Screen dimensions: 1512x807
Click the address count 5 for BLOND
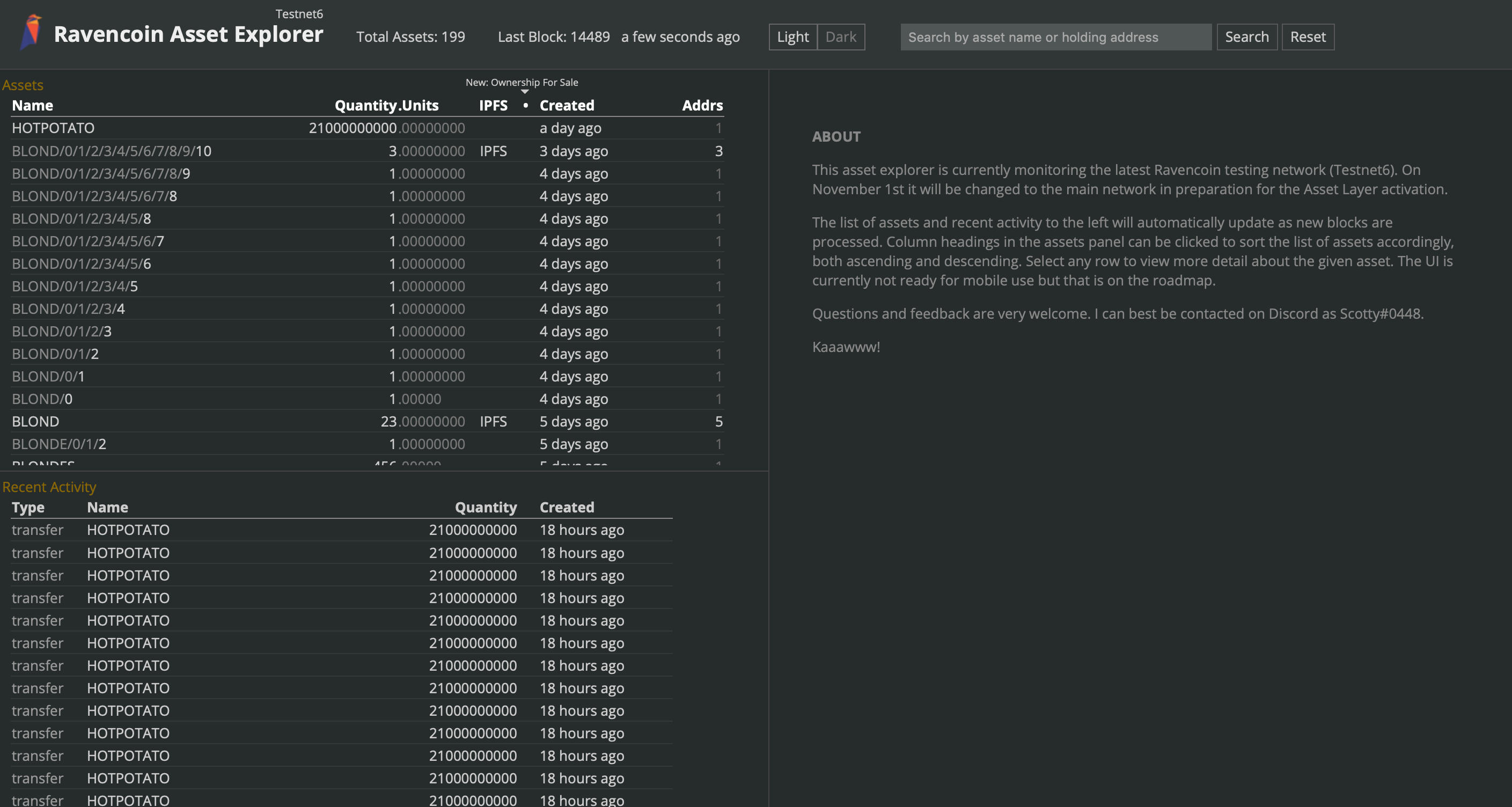point(718,421)
